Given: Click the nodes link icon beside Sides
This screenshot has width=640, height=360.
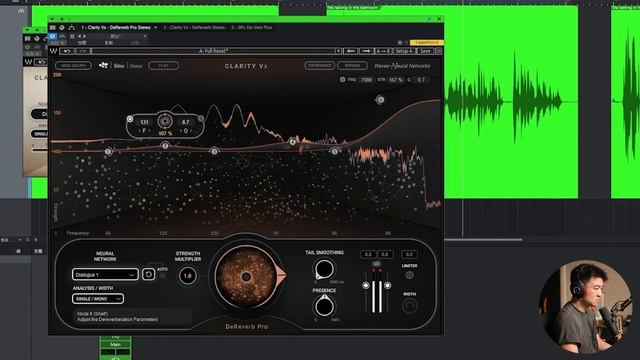Looking at the screenshot, I should pyautogui.click(x=103, y=65).
